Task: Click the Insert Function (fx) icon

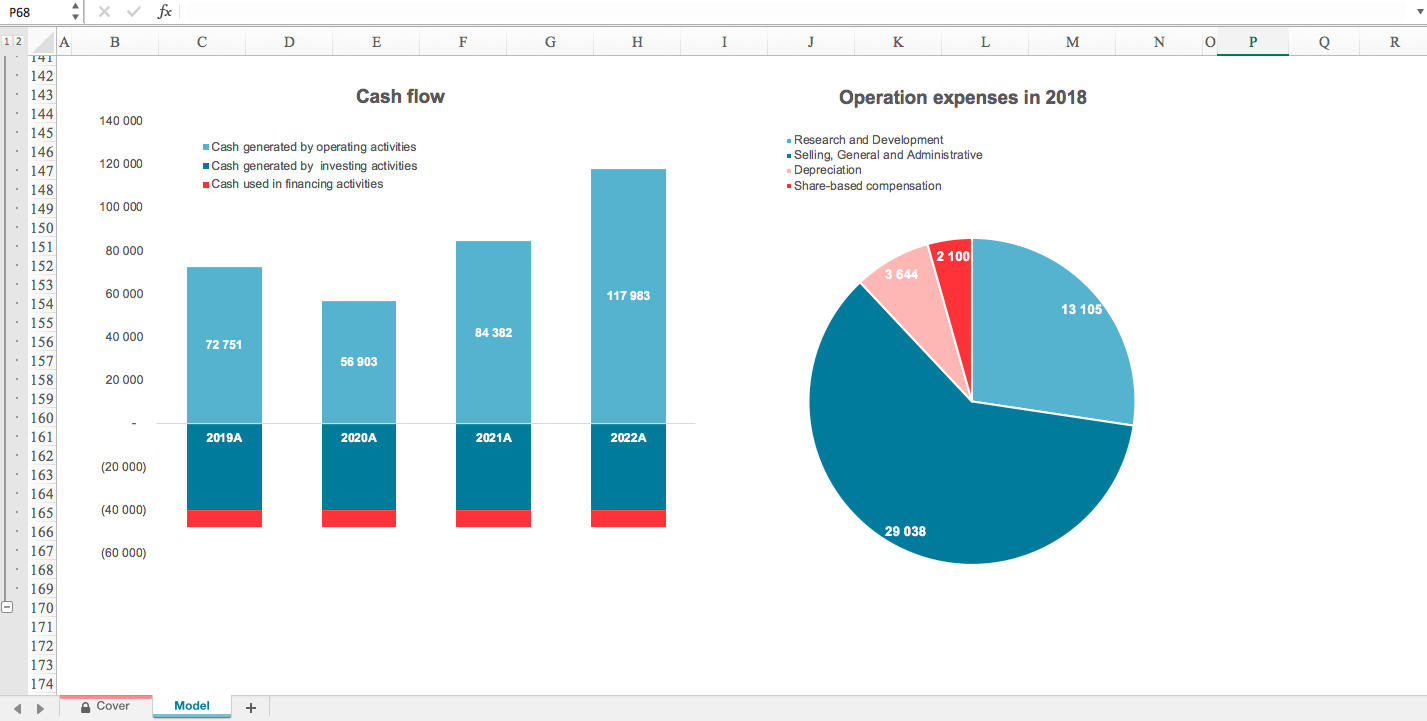Action: (x=166, y=12)
